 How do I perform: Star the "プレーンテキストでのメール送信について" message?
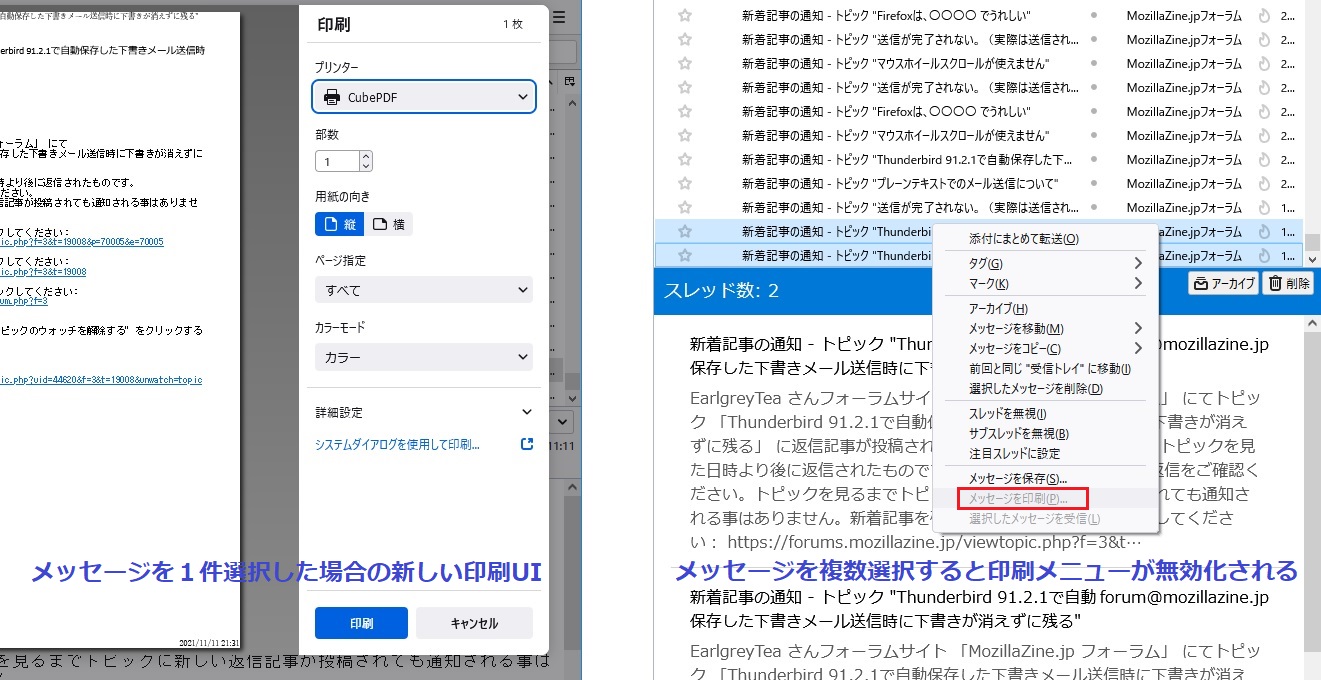click(685, 184)
